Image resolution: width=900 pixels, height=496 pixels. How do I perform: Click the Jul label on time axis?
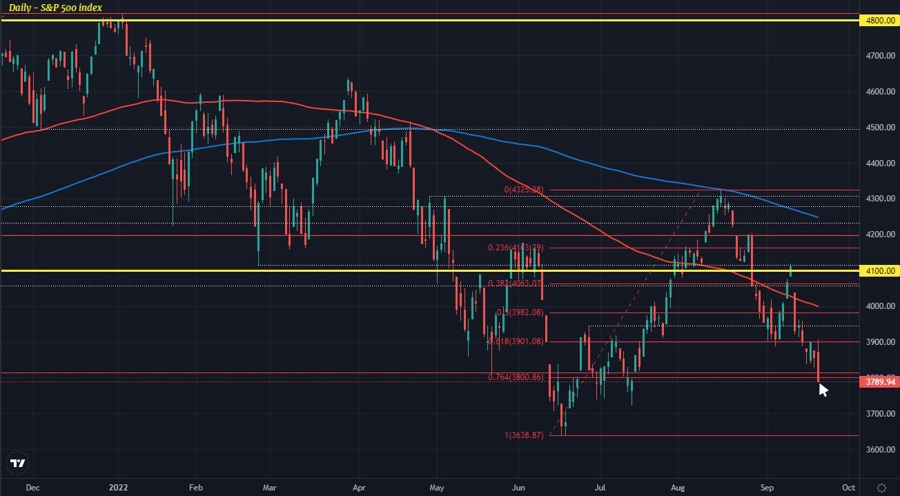[x=601, y=487]
